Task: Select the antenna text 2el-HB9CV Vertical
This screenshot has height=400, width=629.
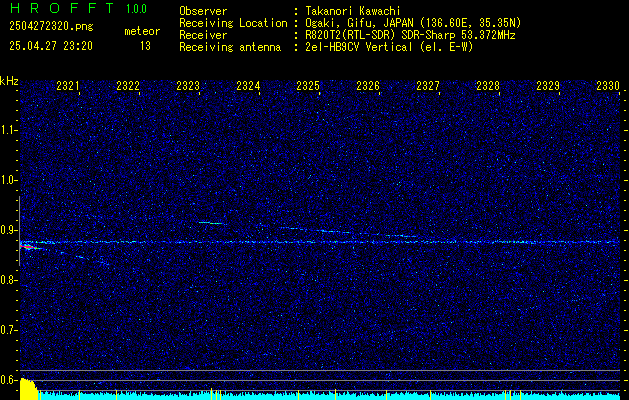Action: pyautogui.click(x=359, y=47)
